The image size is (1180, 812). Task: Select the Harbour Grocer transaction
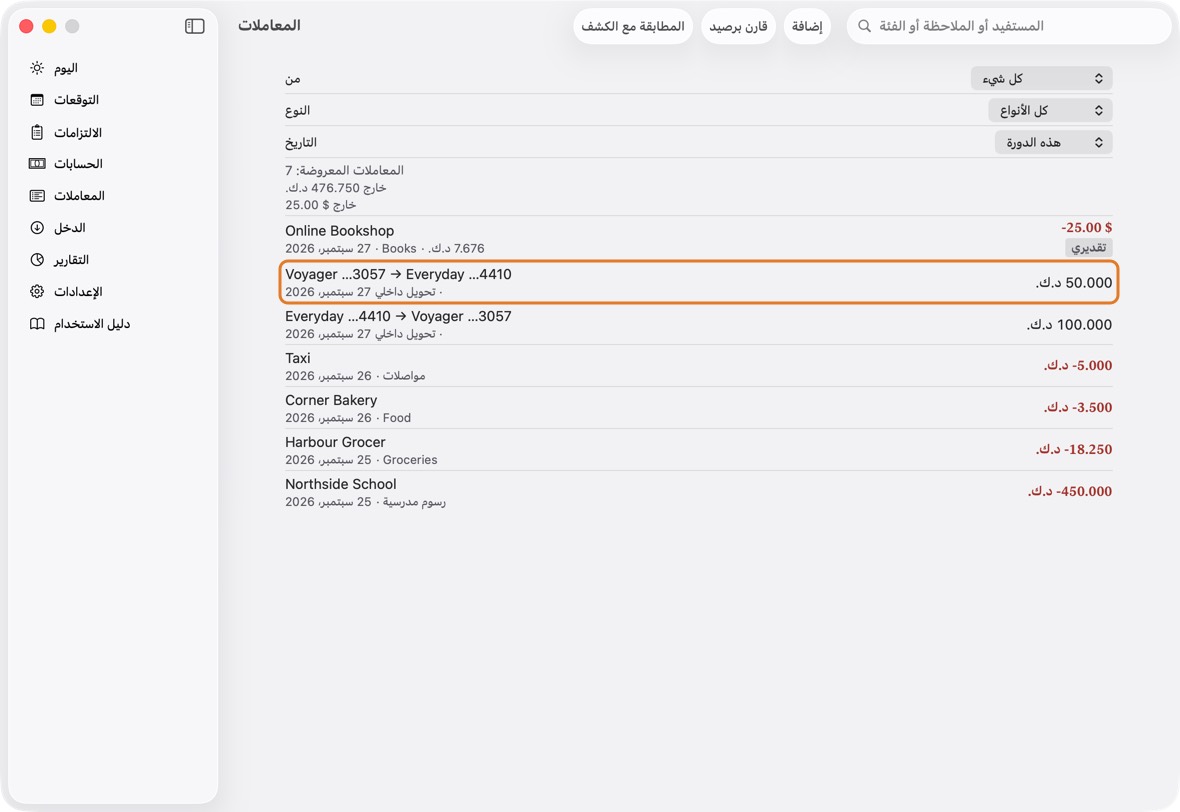[x=698, y=450]
